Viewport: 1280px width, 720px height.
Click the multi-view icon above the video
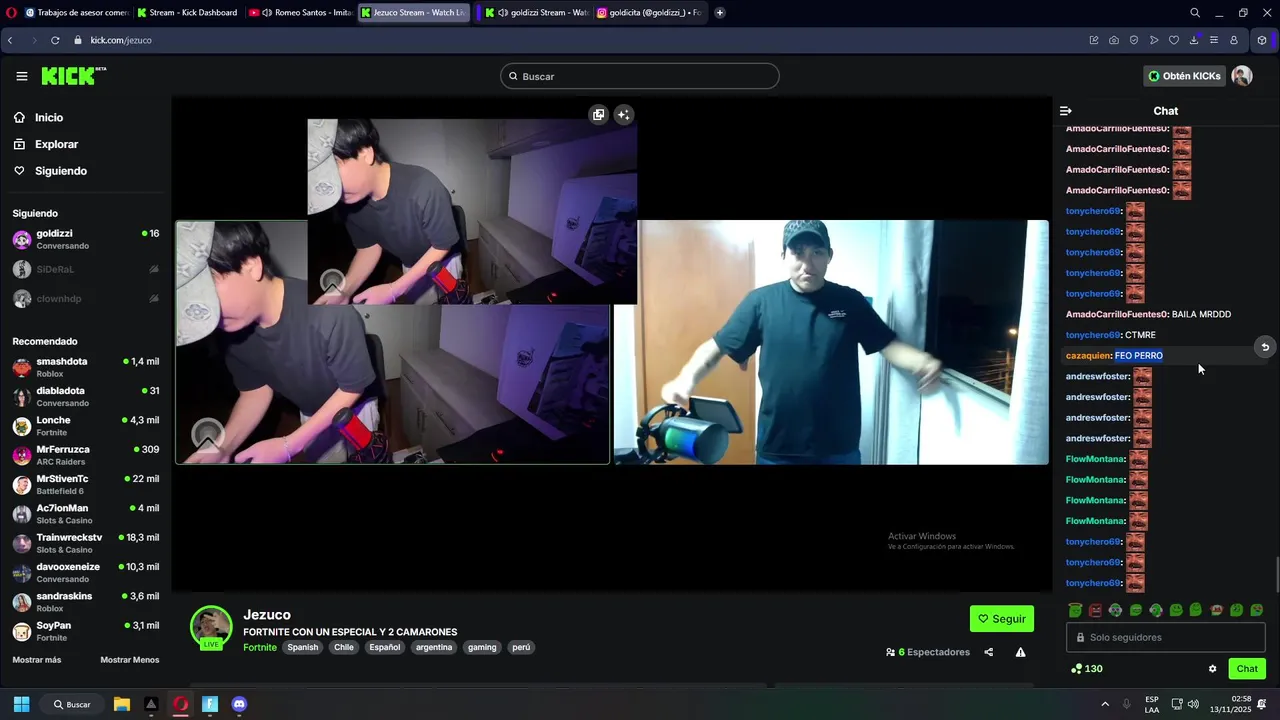(x=598, y=114)
